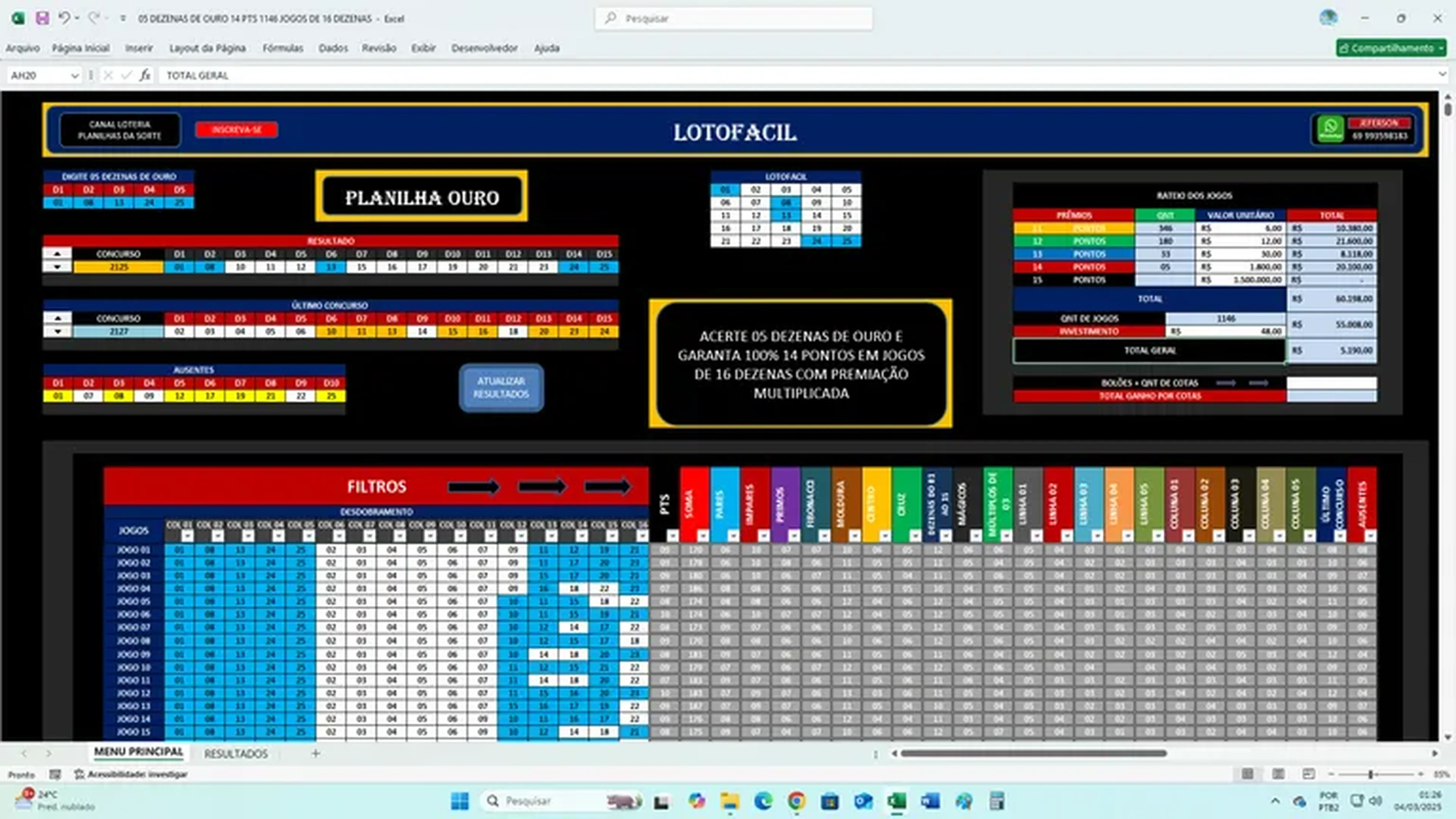Open the Revisão ribbon tab
The image size is (1456, 819).
click(x=379, y=48)
